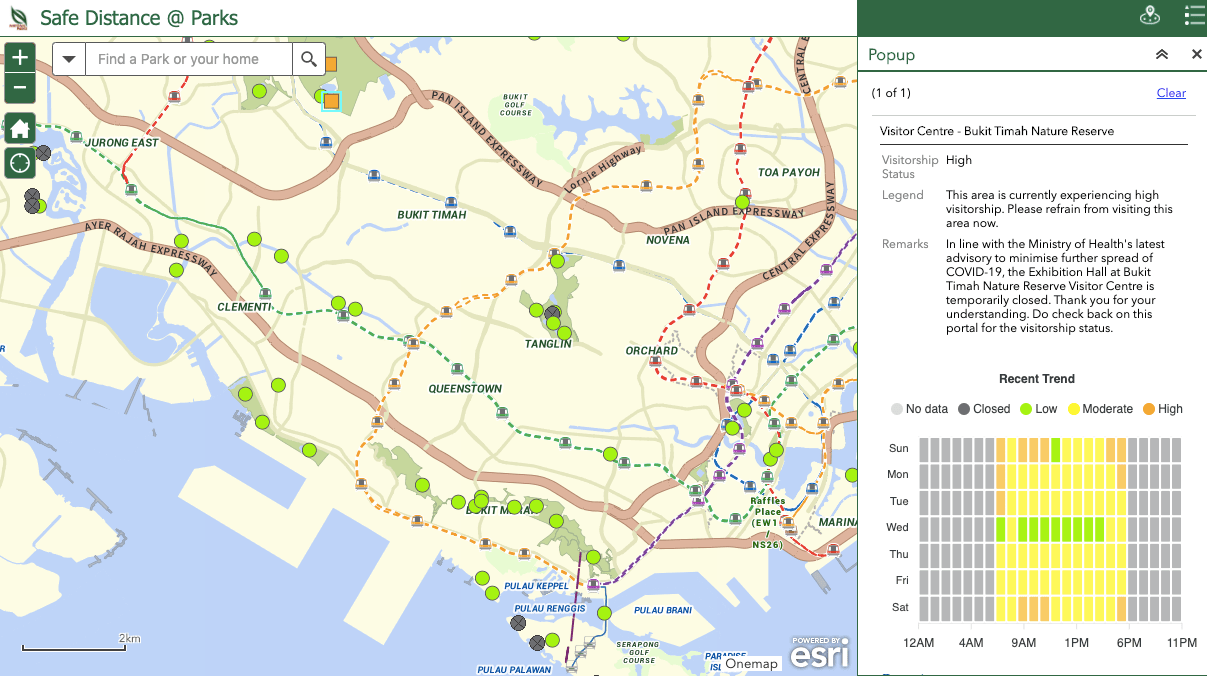Image resolution: width=1207 pixels, height=676 pixels.
Task: Click the Safe Distance @ Parks title
Action: tap(139, 18)
